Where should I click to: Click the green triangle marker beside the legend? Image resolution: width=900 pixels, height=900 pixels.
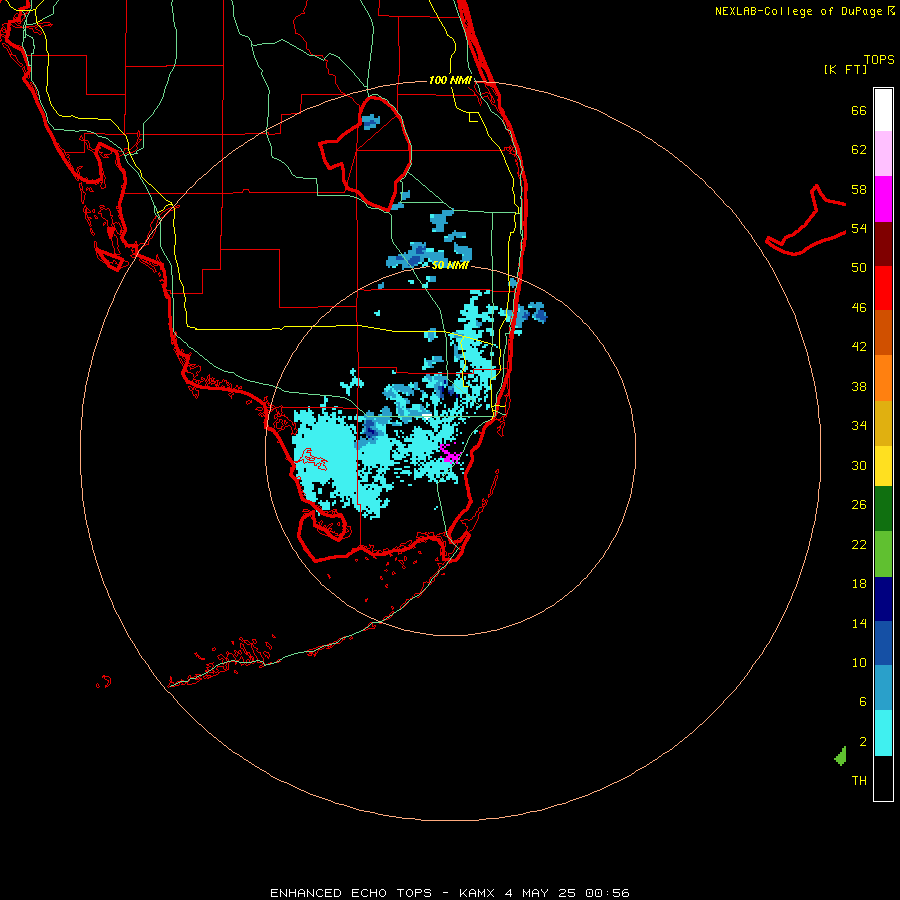[841, 756]
